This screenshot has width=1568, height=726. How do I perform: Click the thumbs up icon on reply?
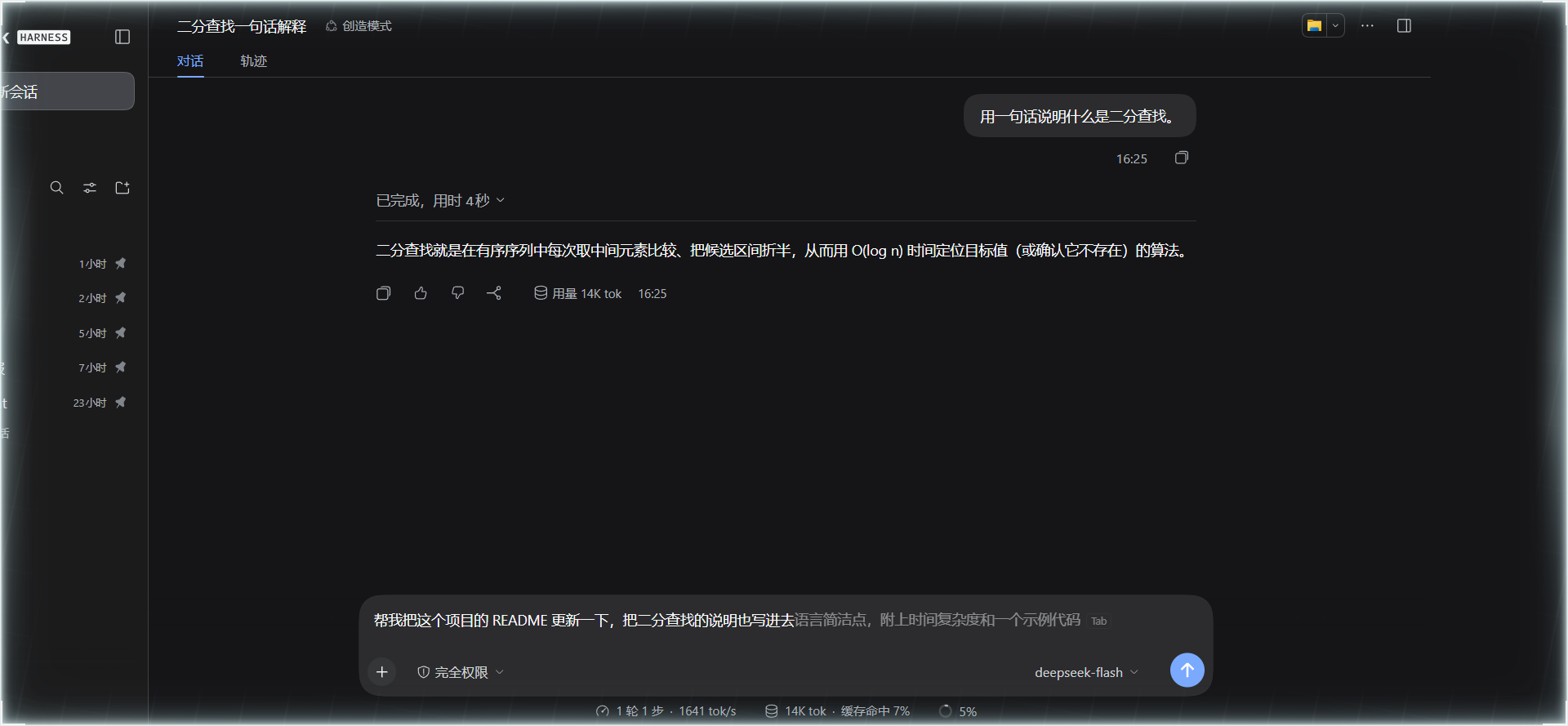coord(421,293)
